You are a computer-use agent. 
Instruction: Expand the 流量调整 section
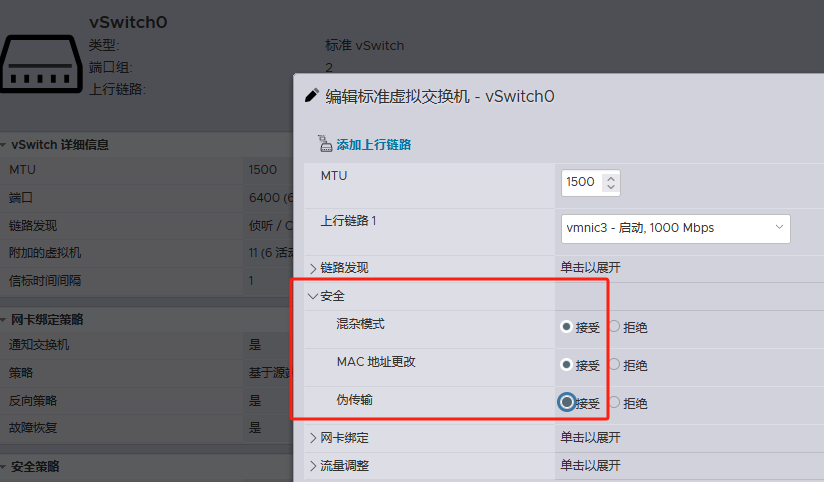point(313,466)
